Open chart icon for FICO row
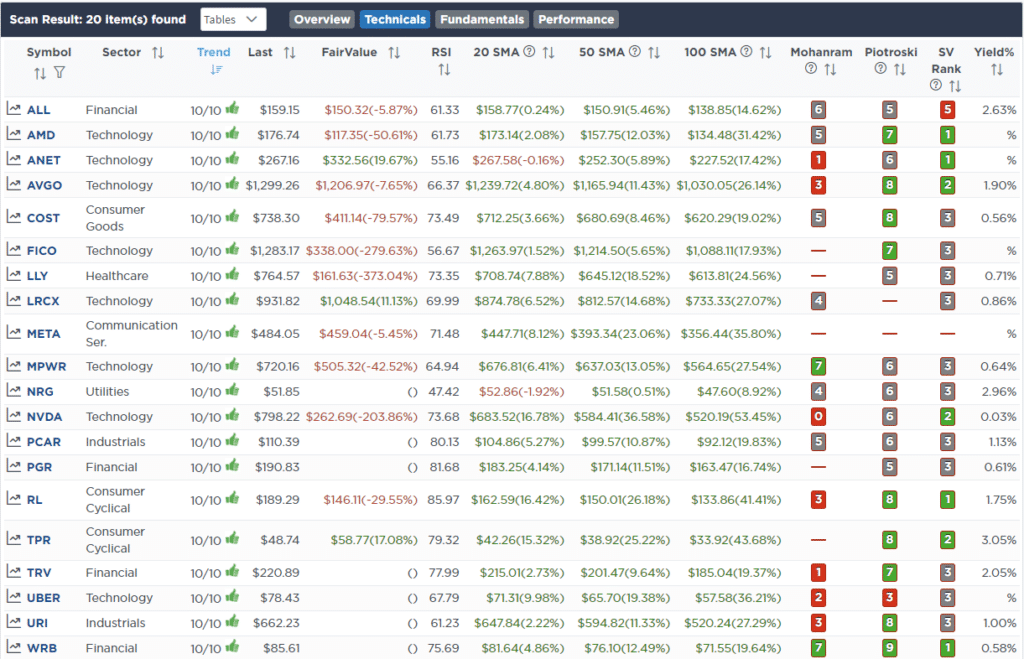The height and width of the screenshot is (659, 1024). 14,249
